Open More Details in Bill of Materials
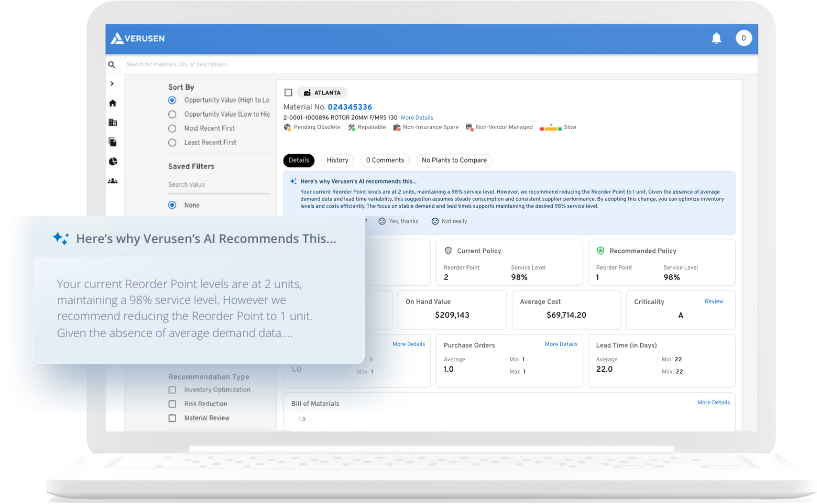This screenshot has height=504, width=817. click(713, 402)
